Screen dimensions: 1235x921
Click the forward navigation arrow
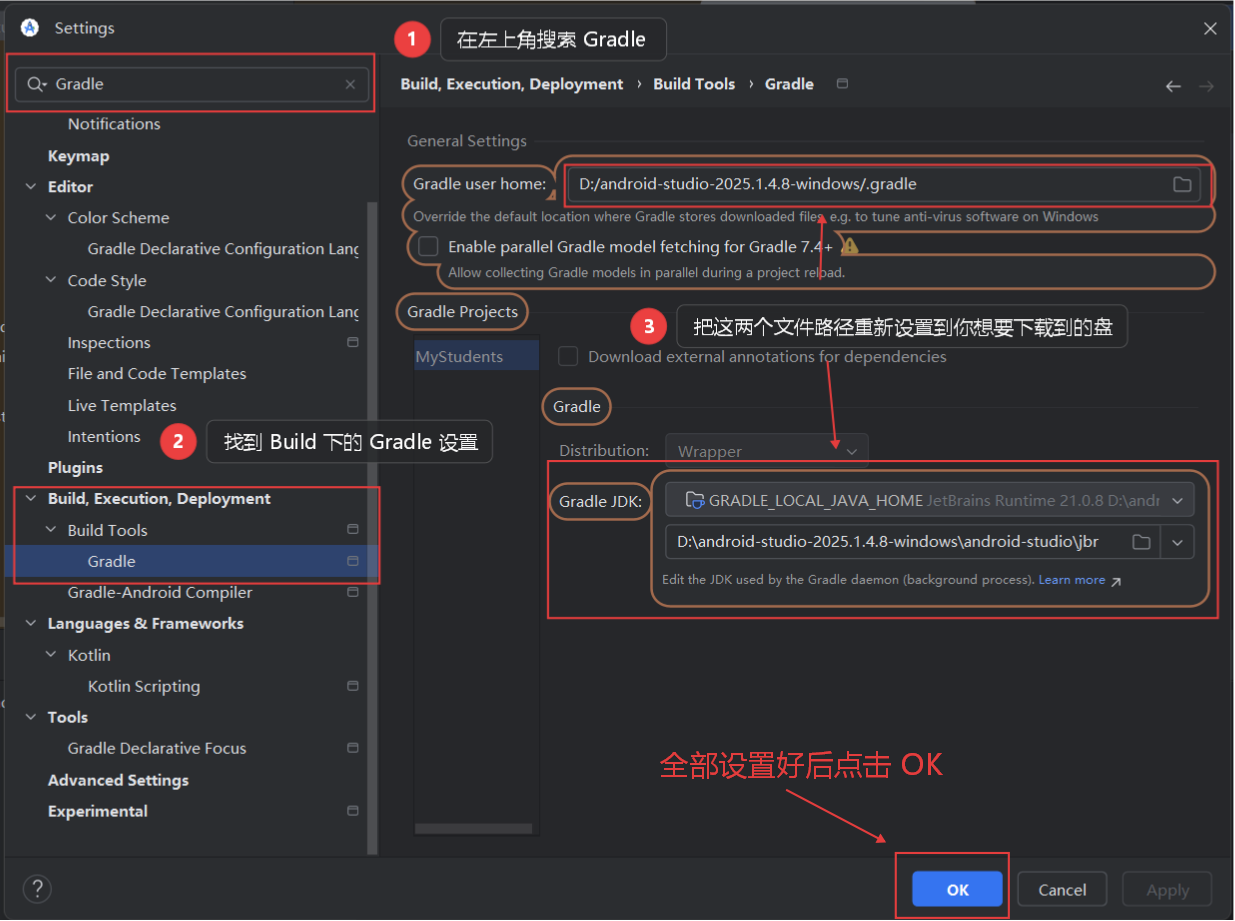(x=1206, y=86)
